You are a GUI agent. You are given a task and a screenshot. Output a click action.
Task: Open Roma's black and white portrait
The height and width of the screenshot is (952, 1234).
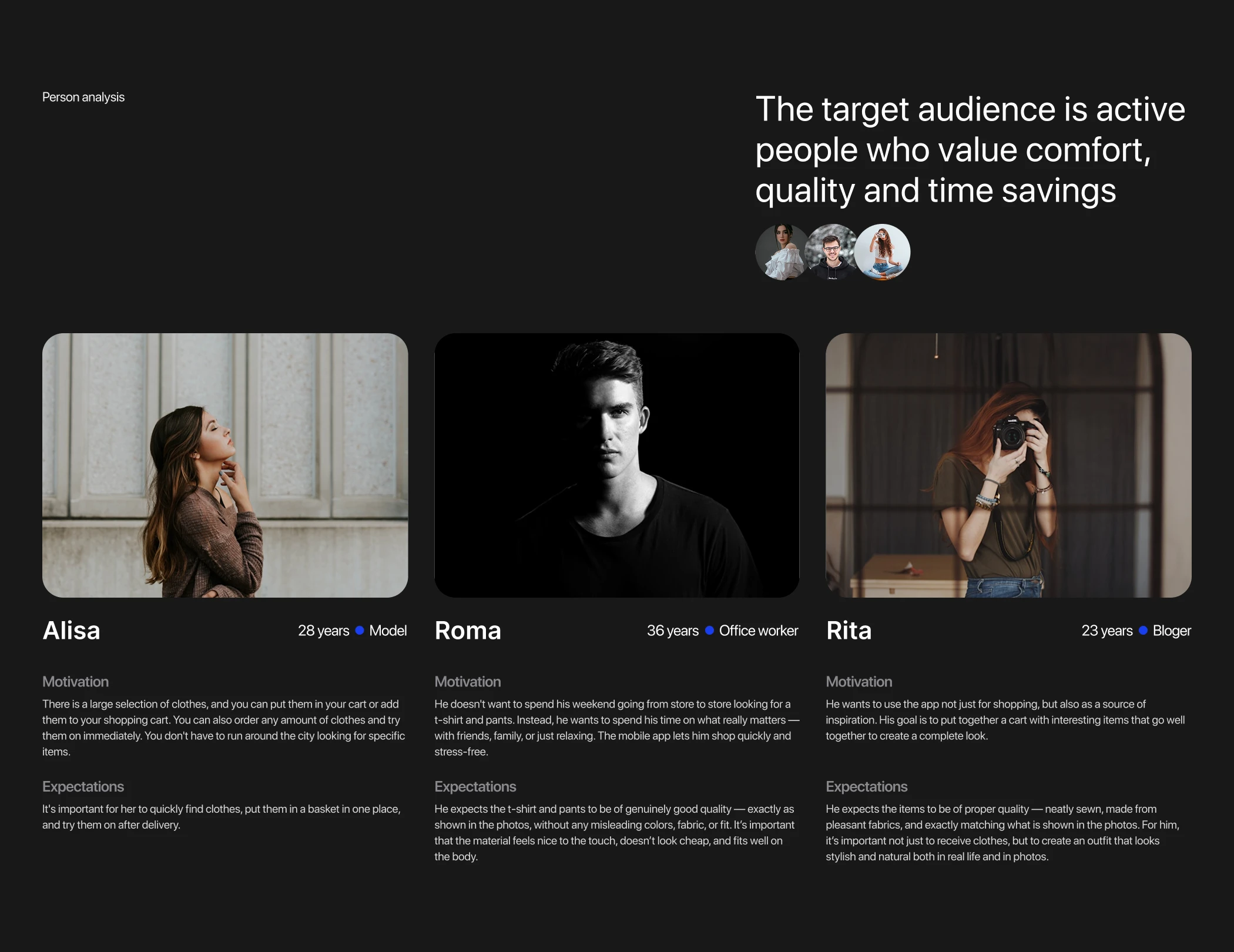pyautogui.click(x=616, y=465)
